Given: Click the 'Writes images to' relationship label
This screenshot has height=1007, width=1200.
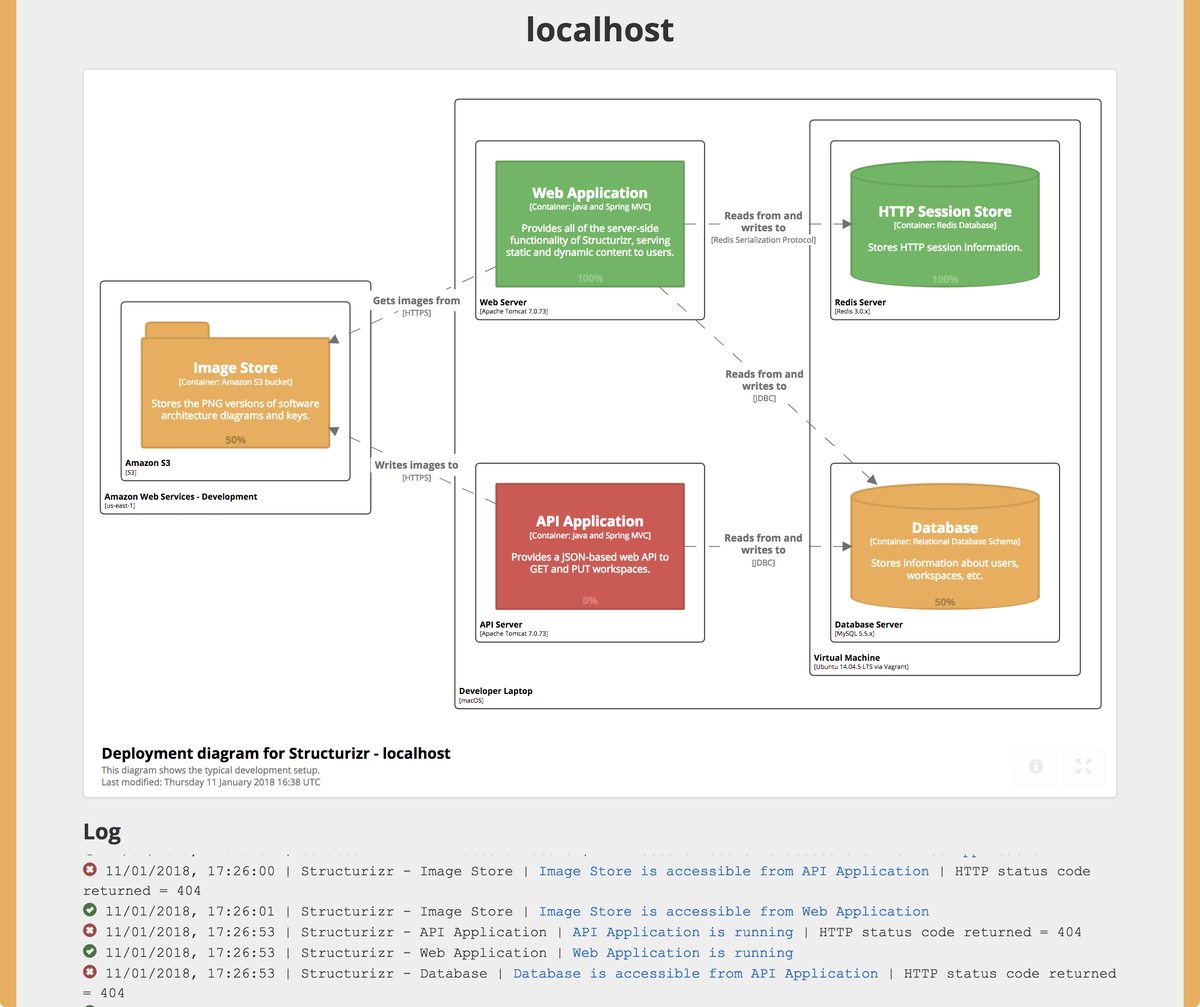Looking at the screenshot, I should tap(416, 465).
